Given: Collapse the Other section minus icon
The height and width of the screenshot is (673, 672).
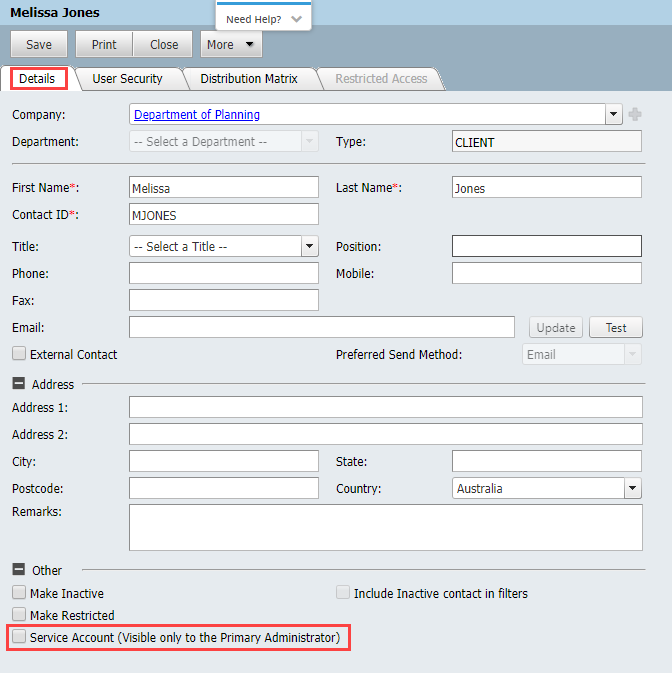Looking at the screenshot, I should (19, 570).
